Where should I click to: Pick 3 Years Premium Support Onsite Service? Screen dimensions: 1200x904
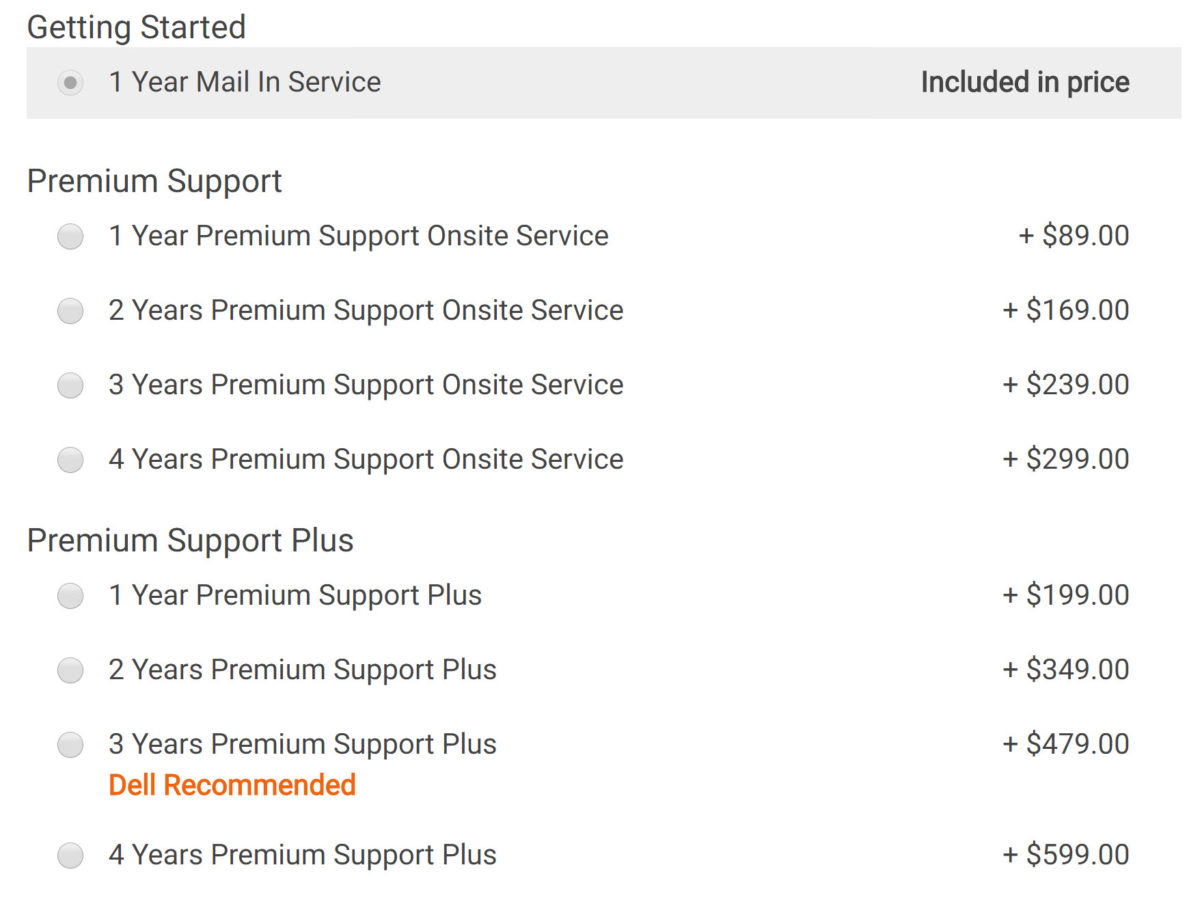click(x=70, y=385)
